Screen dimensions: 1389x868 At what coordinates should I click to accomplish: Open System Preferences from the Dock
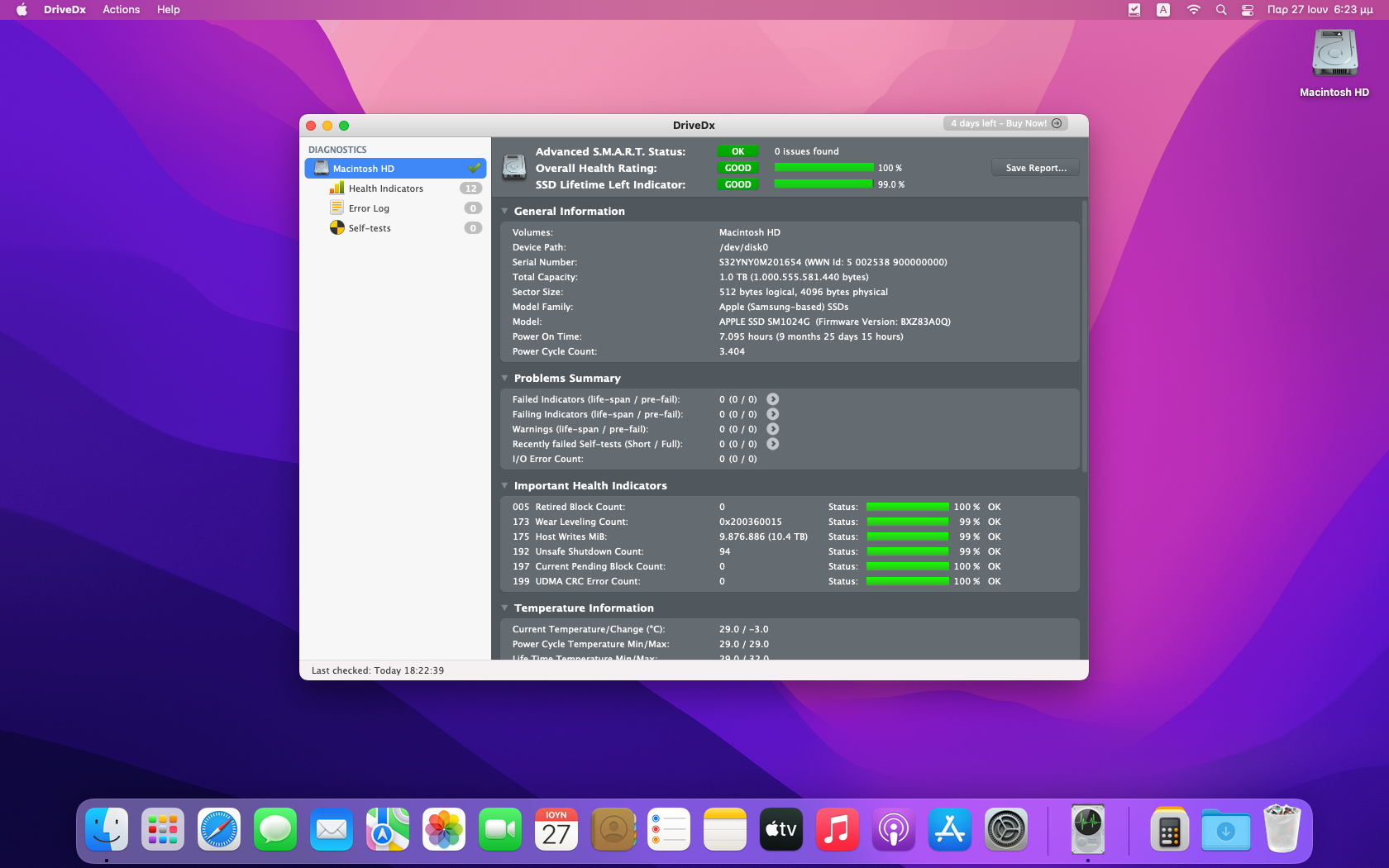1006,829
